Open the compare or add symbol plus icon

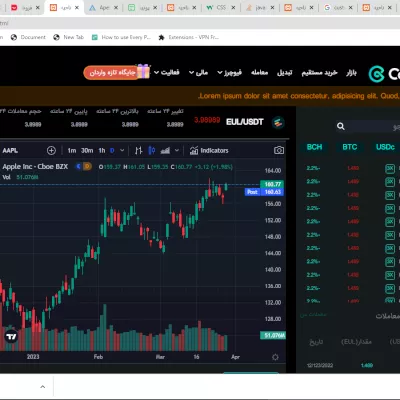click(51, 151)
